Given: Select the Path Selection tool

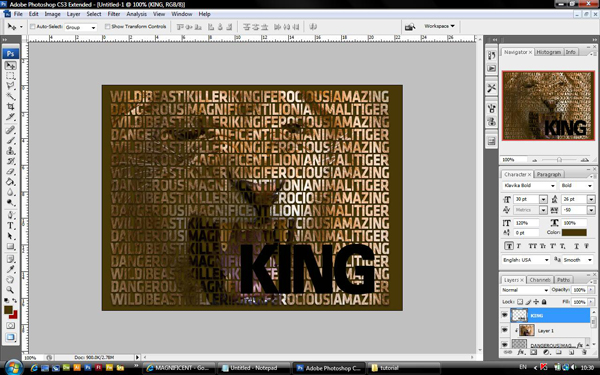Looking at the screenshot, I should tap(10, 236).
